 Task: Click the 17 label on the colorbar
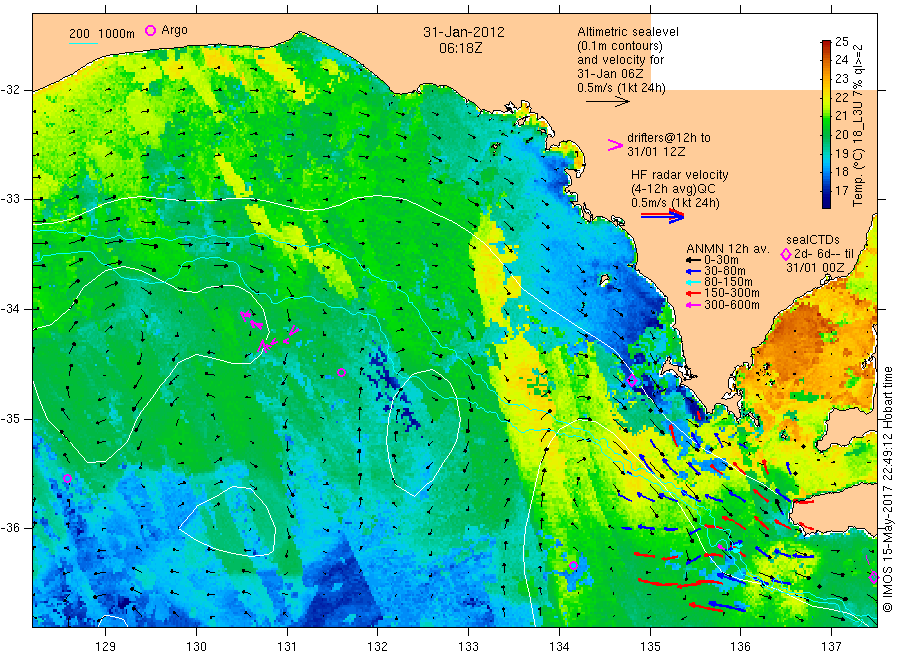point(841,190)
